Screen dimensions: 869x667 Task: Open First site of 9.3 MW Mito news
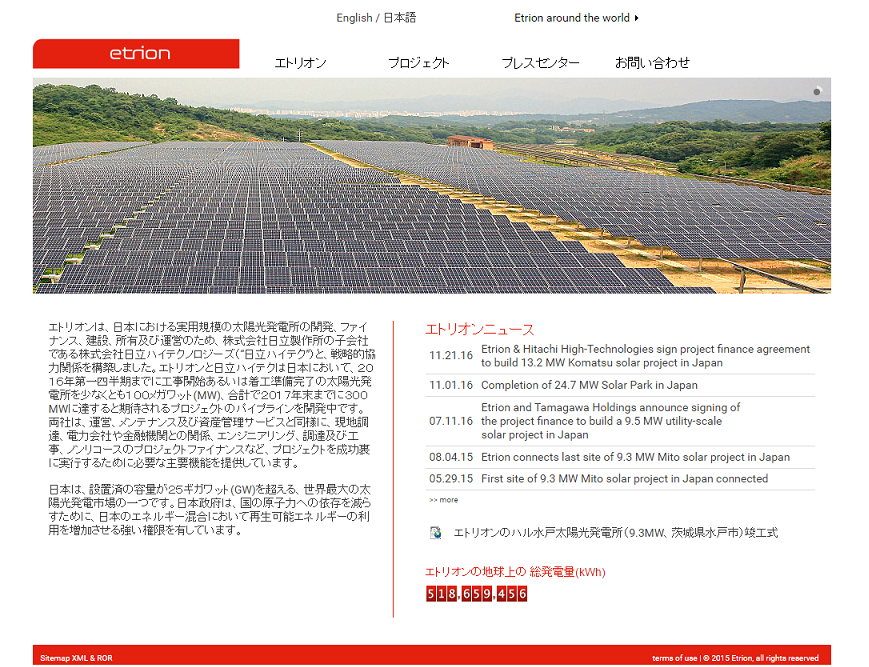pyautogui.click(x=624, y=479)
